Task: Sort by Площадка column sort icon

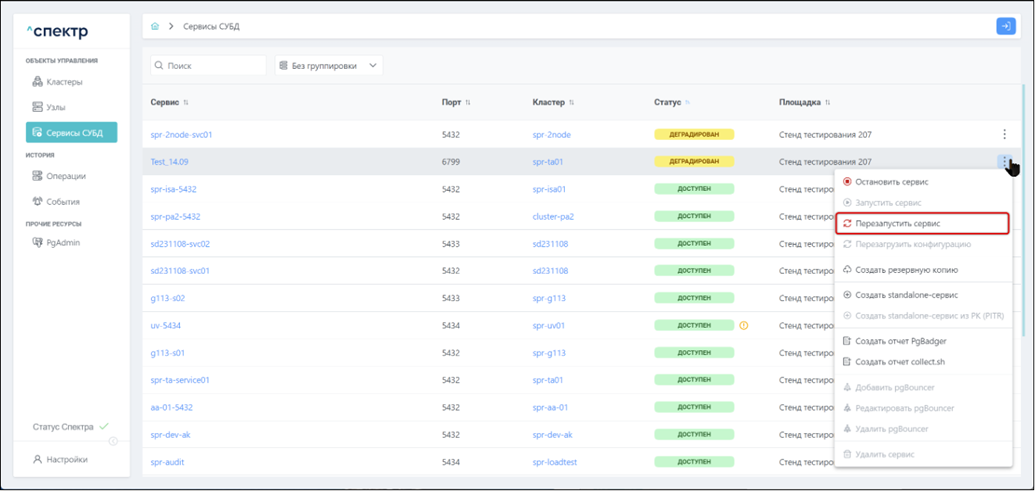Action: pos(828,102)
